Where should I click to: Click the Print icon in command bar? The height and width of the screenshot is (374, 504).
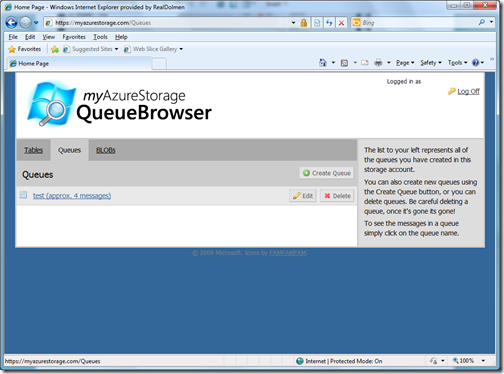point(378,63)
